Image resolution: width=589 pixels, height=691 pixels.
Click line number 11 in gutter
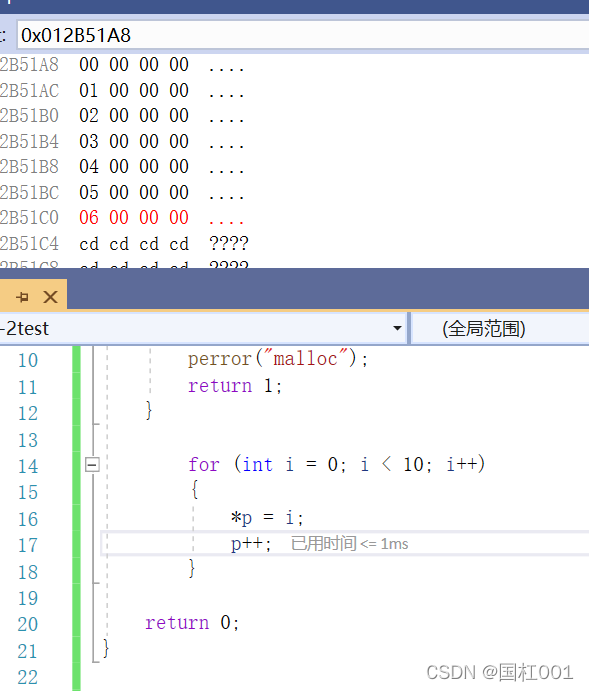point(28,387)
